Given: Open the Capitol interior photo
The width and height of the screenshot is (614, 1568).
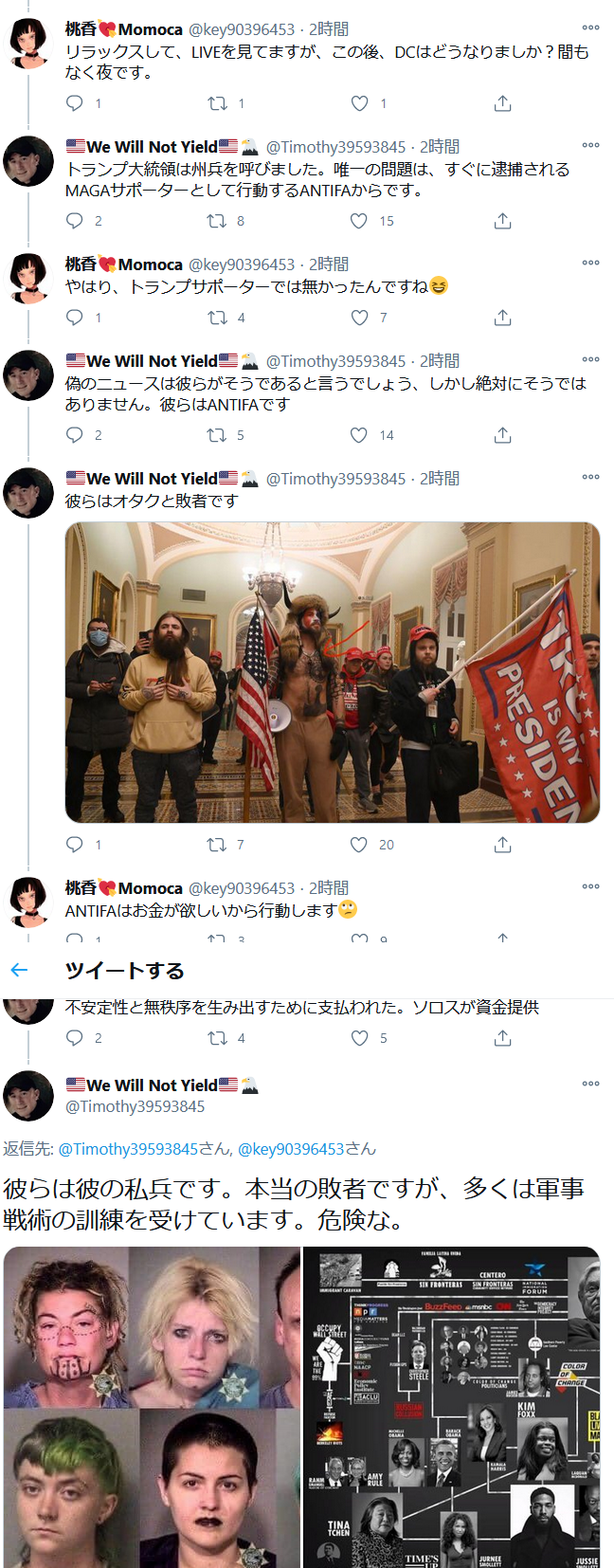Looking at the screenshot, I should [x=333, y=672].
